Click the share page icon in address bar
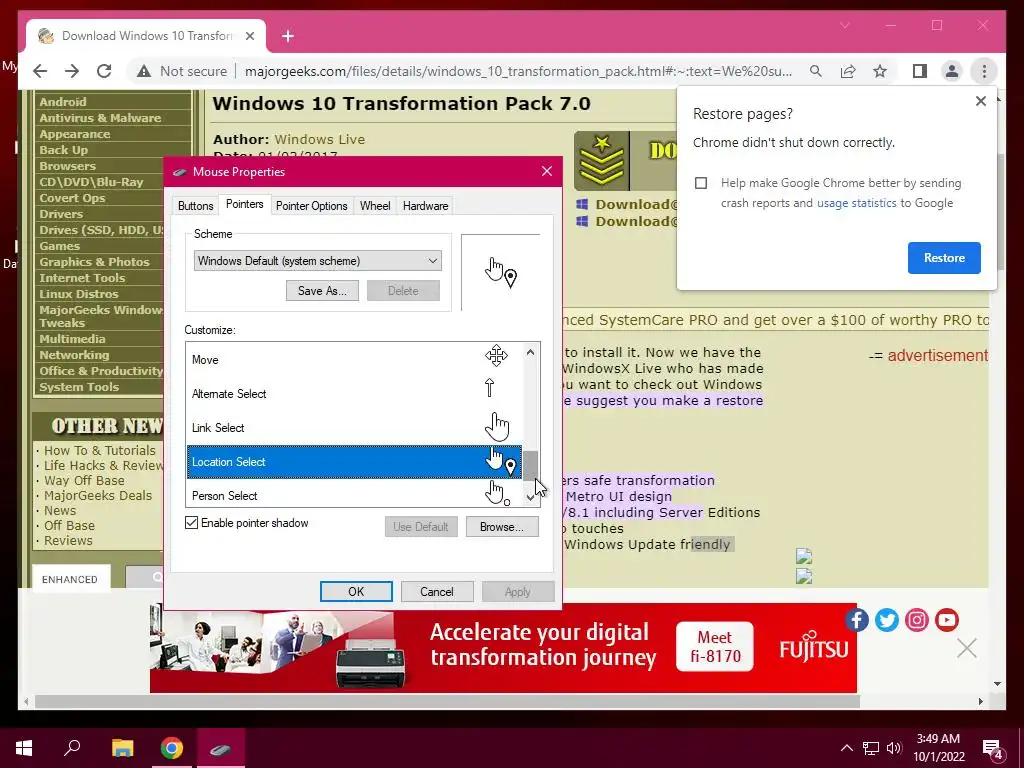The image size is (1024, 768). (848, 71)
